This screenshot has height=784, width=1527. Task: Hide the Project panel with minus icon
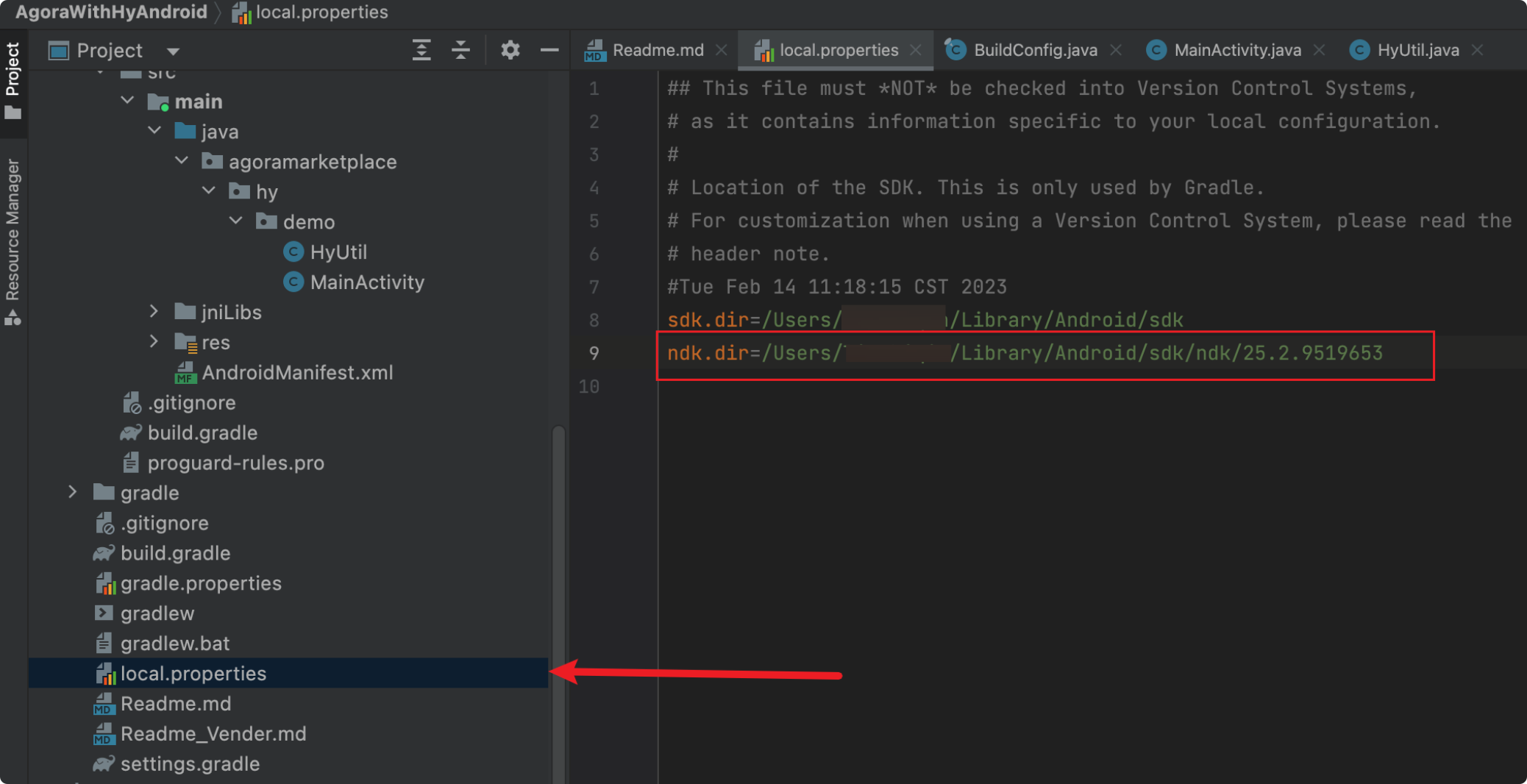tap(549, 50)
